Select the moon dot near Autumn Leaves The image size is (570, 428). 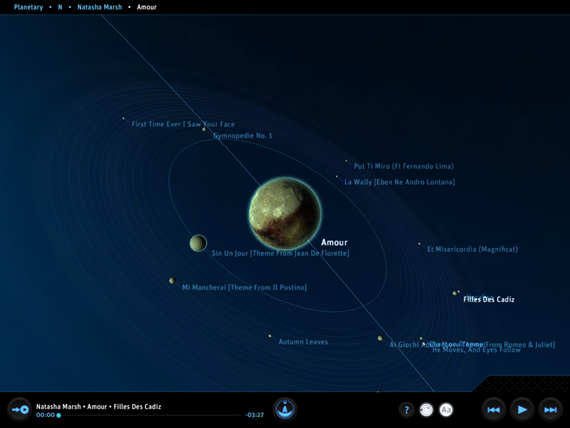270,336
